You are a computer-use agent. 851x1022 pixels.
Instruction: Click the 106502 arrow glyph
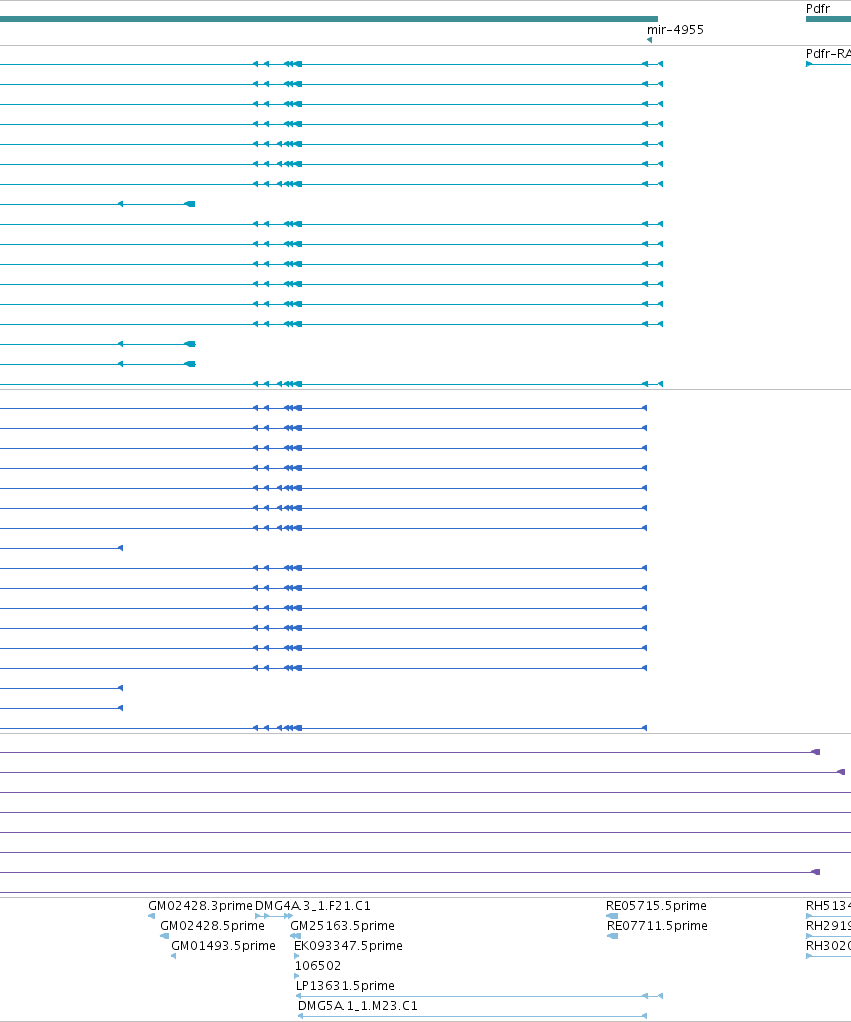[297, 976]
